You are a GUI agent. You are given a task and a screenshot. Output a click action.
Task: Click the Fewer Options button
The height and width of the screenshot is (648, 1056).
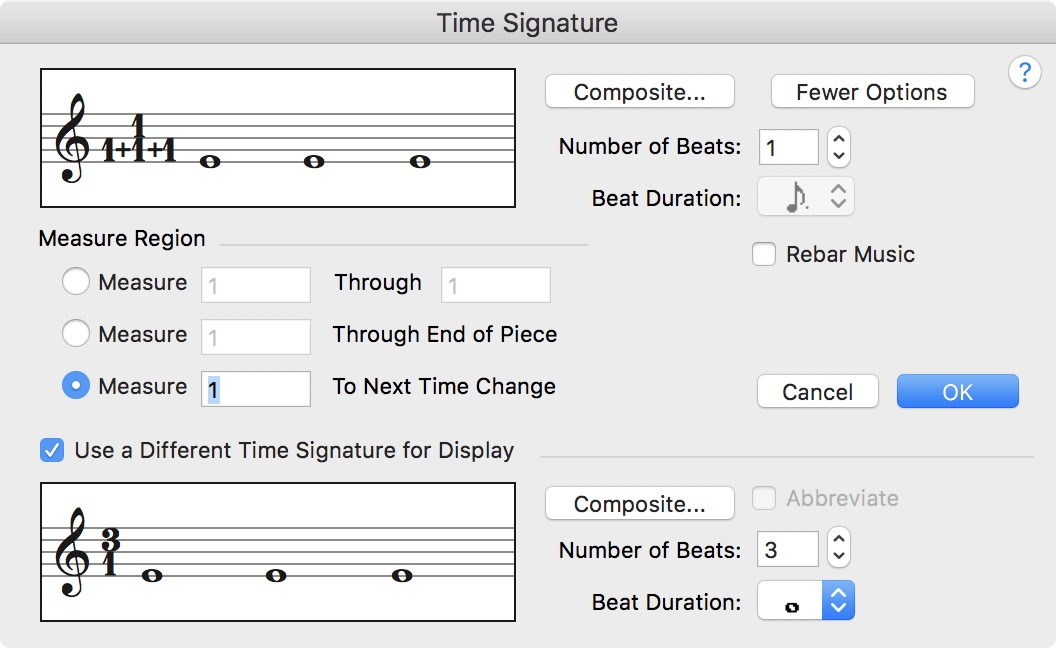872,92
